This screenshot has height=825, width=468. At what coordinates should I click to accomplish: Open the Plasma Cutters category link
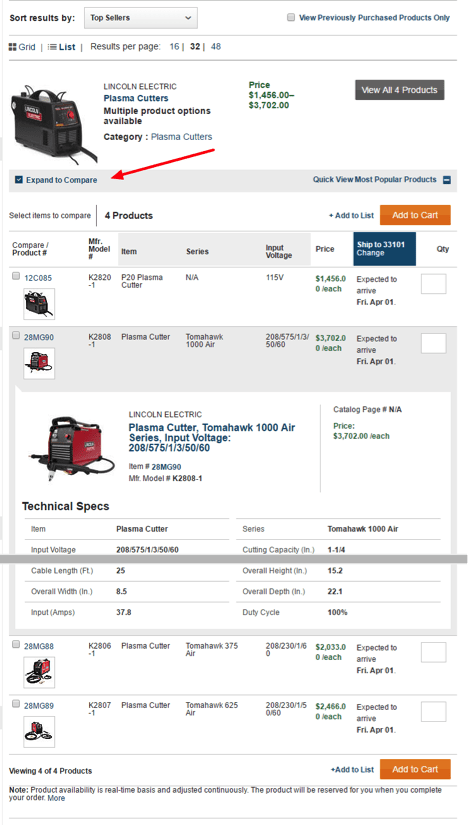pos(182,137)
